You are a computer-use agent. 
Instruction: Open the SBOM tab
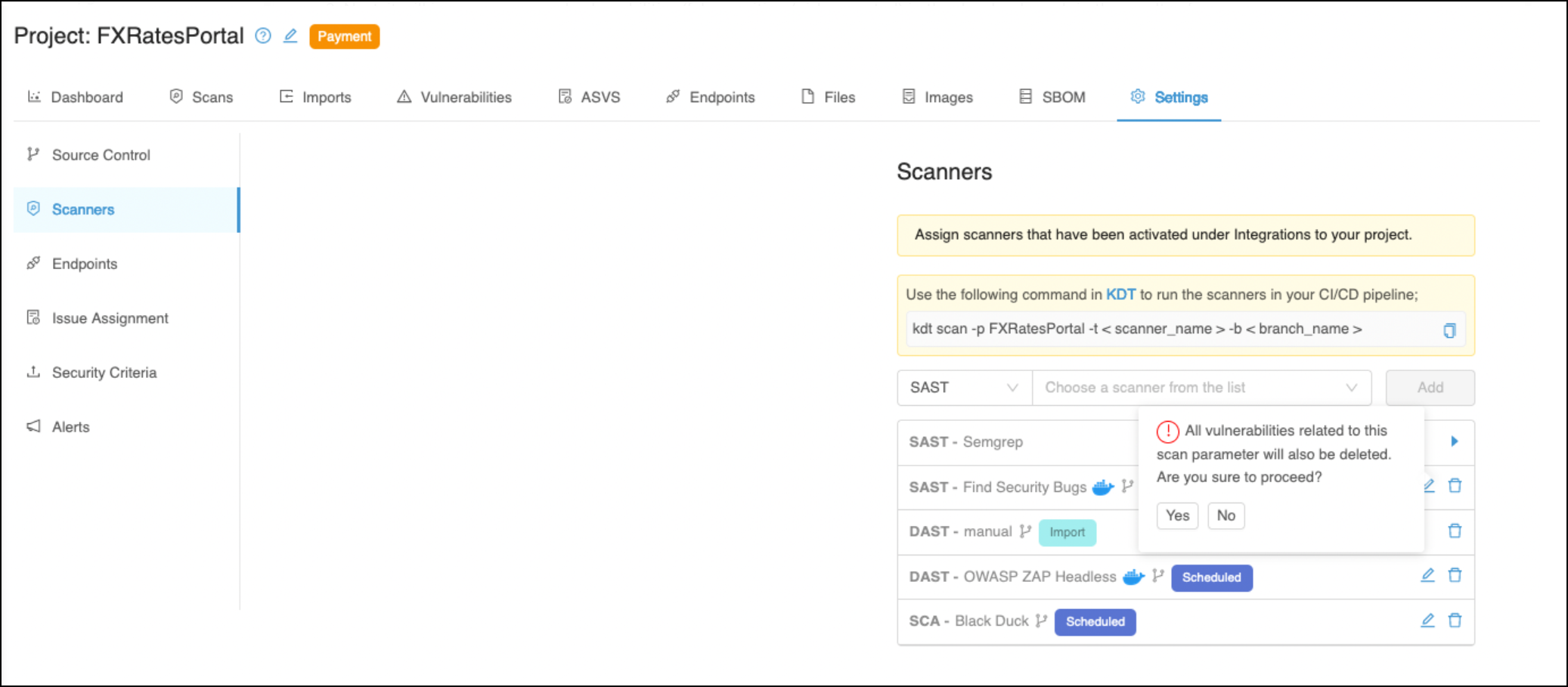tap(1052, 97)
